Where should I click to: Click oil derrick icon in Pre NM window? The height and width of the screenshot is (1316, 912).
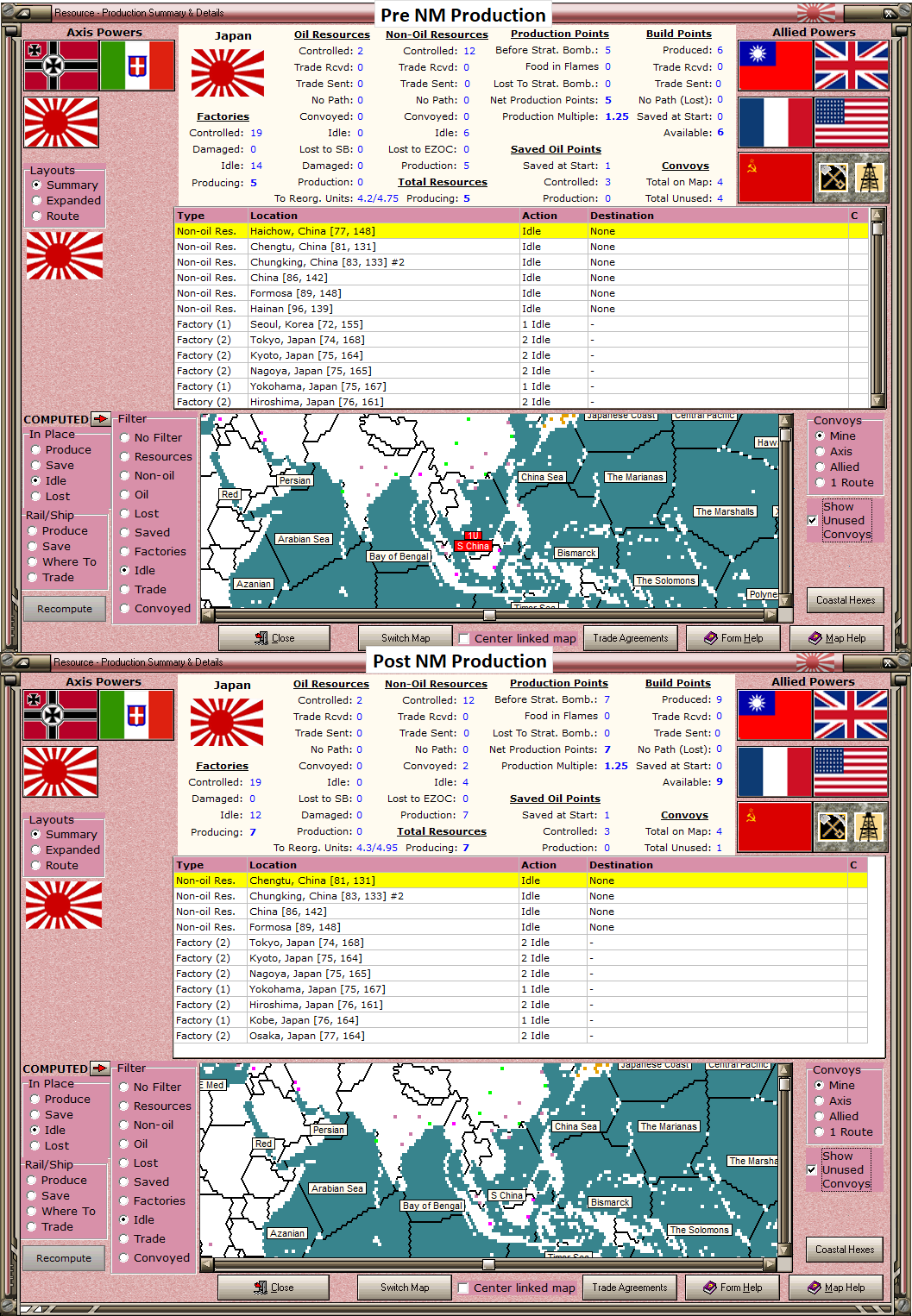[870, 178]
